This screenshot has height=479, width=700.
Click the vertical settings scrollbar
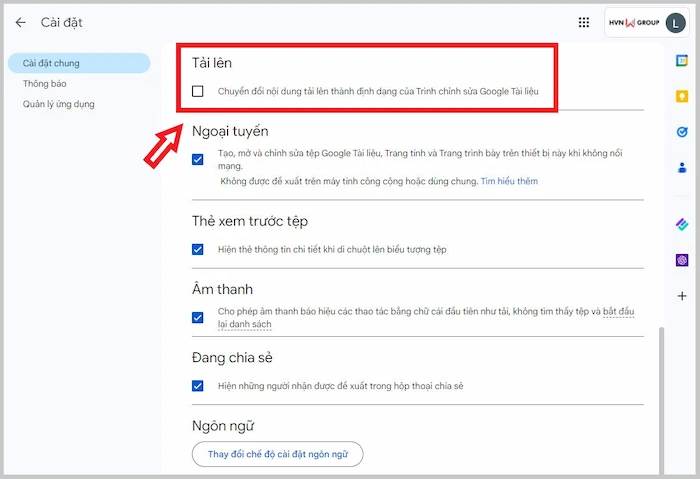pos(661,400)
